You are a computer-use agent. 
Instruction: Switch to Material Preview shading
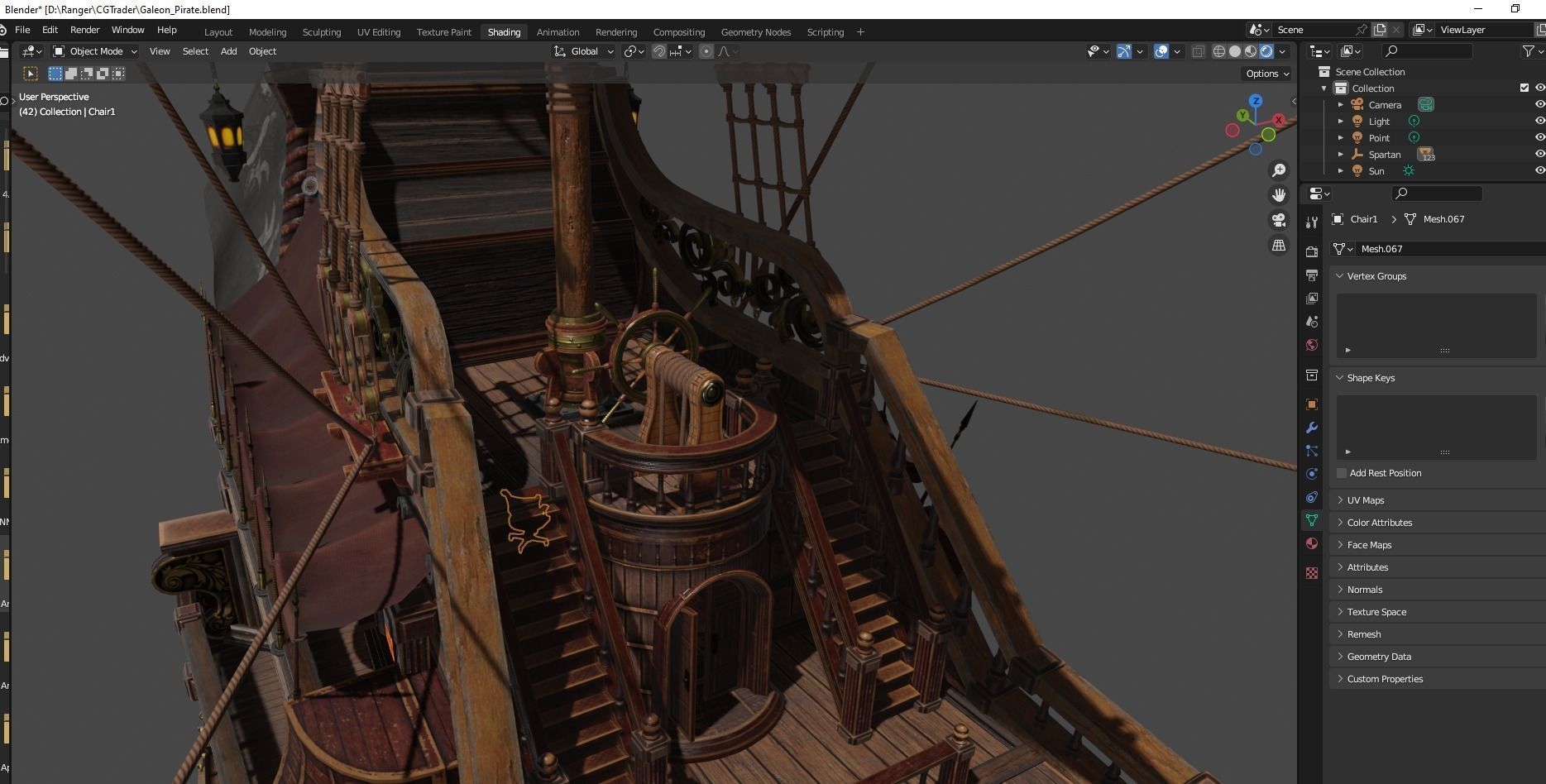1251,51
